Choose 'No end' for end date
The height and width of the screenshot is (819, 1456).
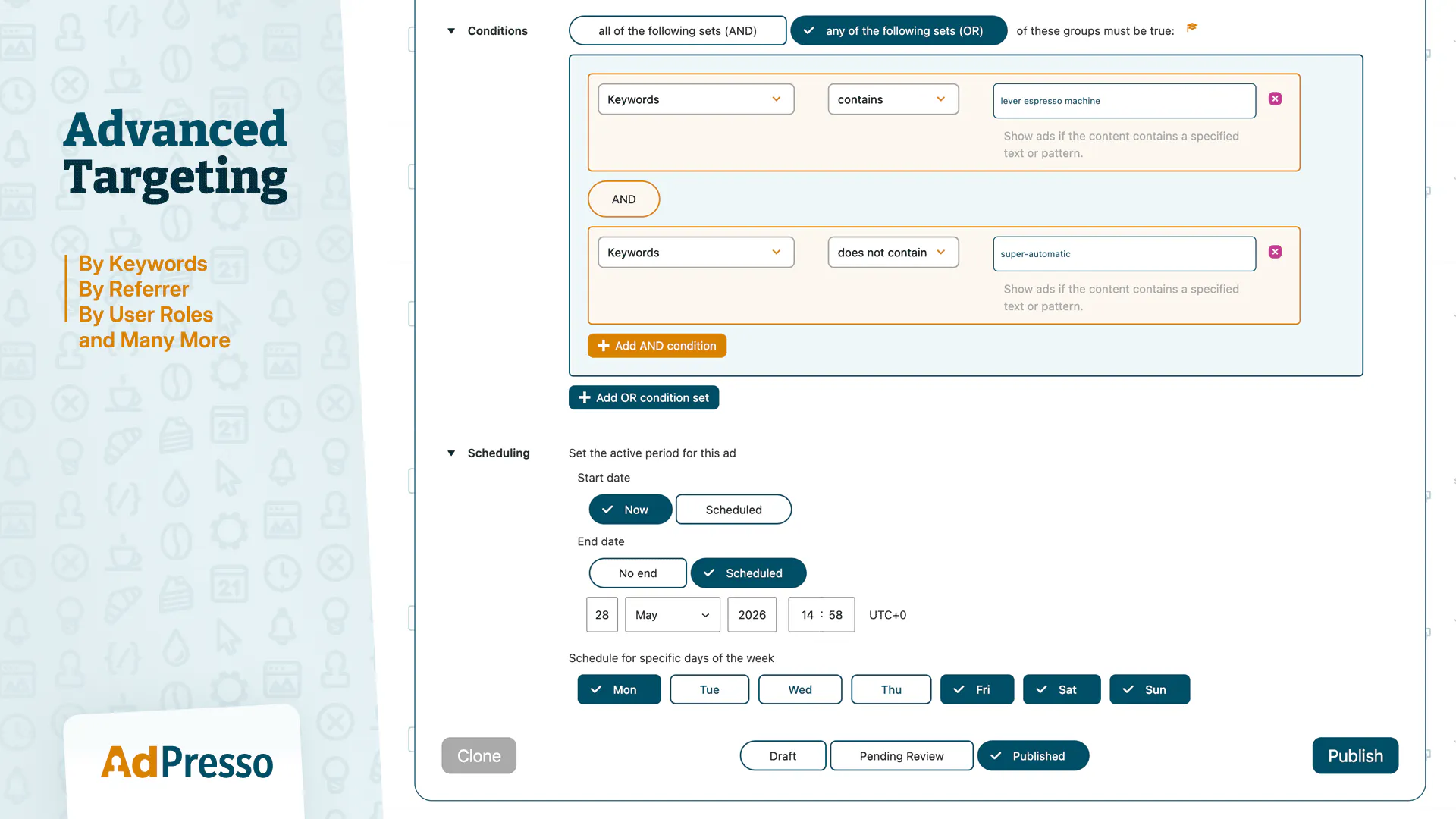coord(638,573)
